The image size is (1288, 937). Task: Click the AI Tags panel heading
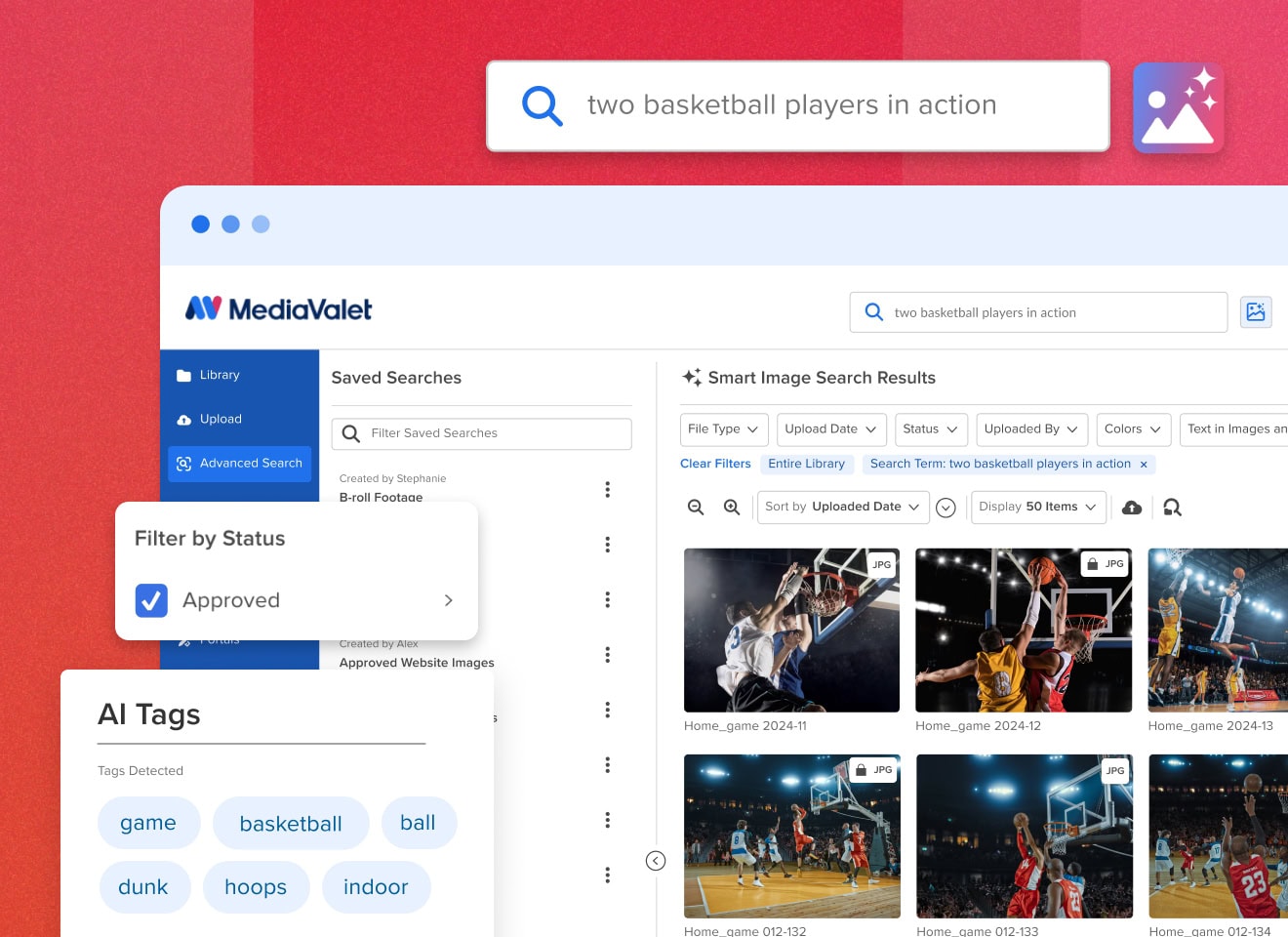tap(149, 714)
